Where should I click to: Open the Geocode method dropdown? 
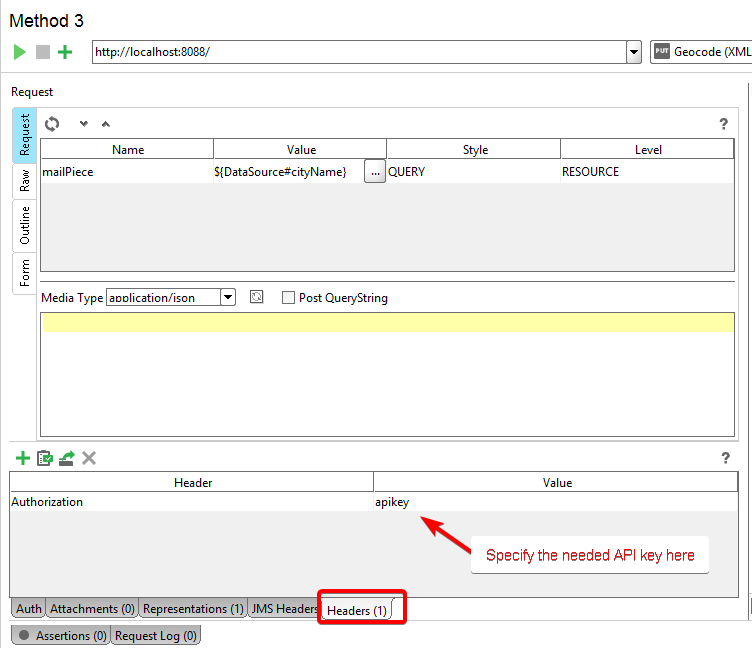(x=700, y=52)
